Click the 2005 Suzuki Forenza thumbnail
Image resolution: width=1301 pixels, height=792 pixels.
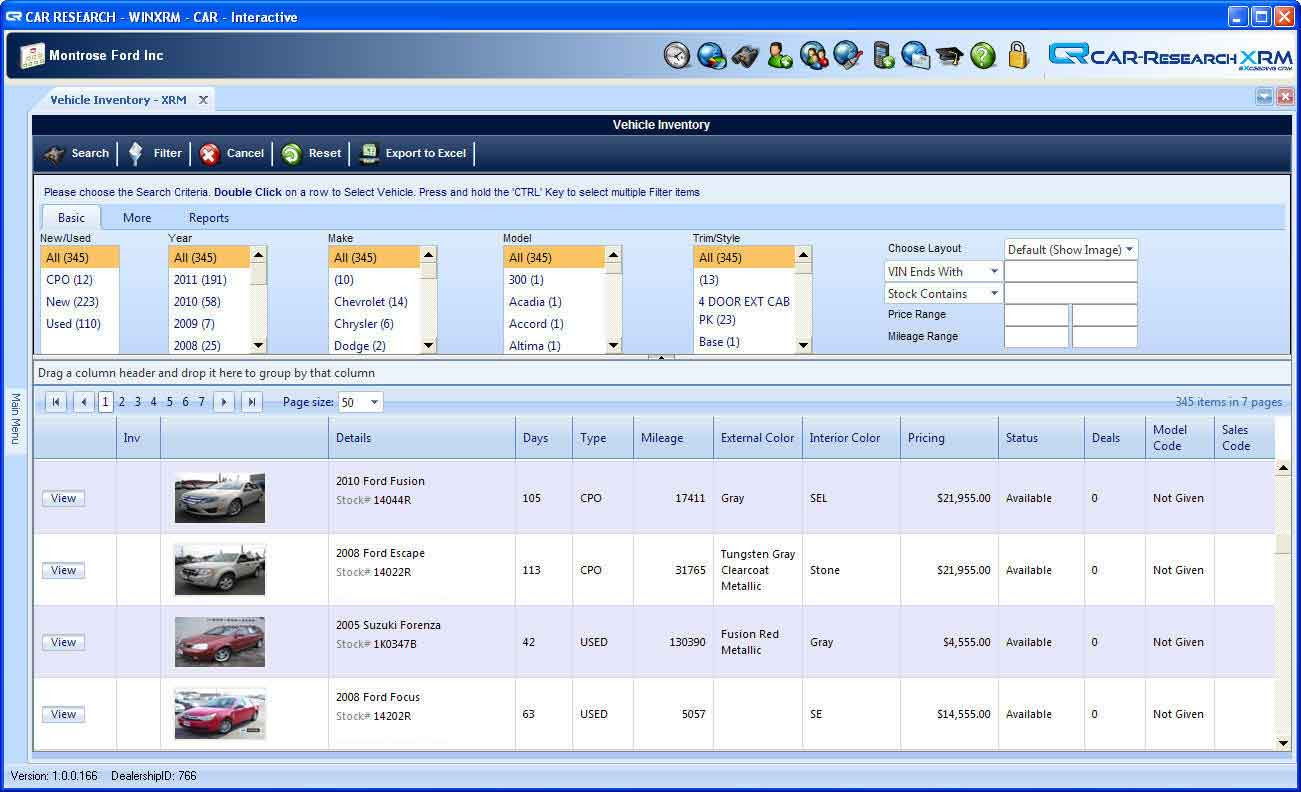point(220,642)
